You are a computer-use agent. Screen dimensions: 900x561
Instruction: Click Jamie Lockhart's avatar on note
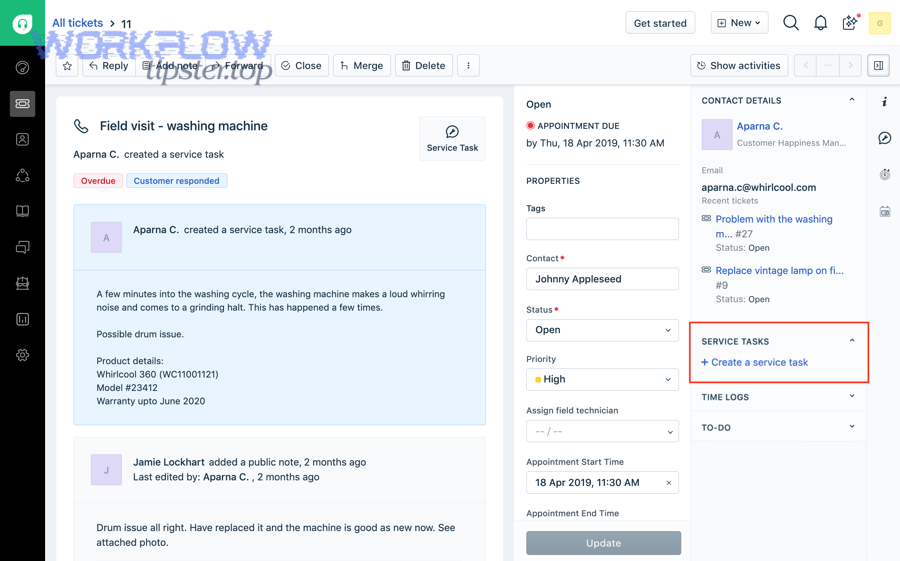pos(106,470)
